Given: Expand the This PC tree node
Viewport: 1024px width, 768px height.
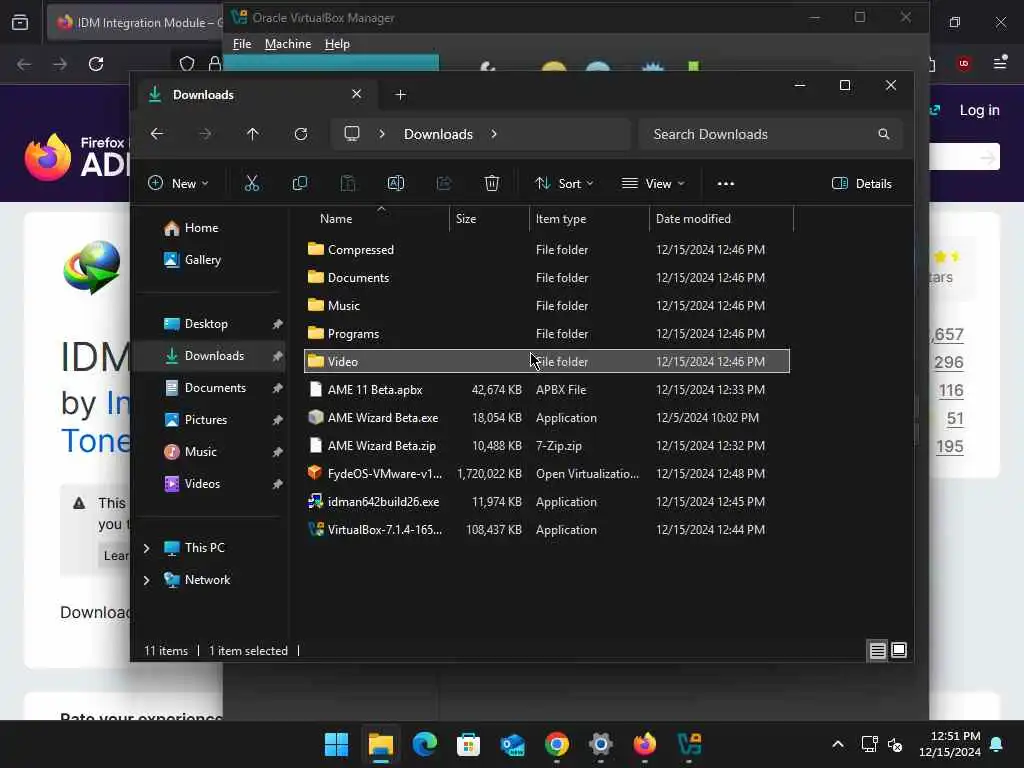Looking at the screenshot, I should [147, 548].
